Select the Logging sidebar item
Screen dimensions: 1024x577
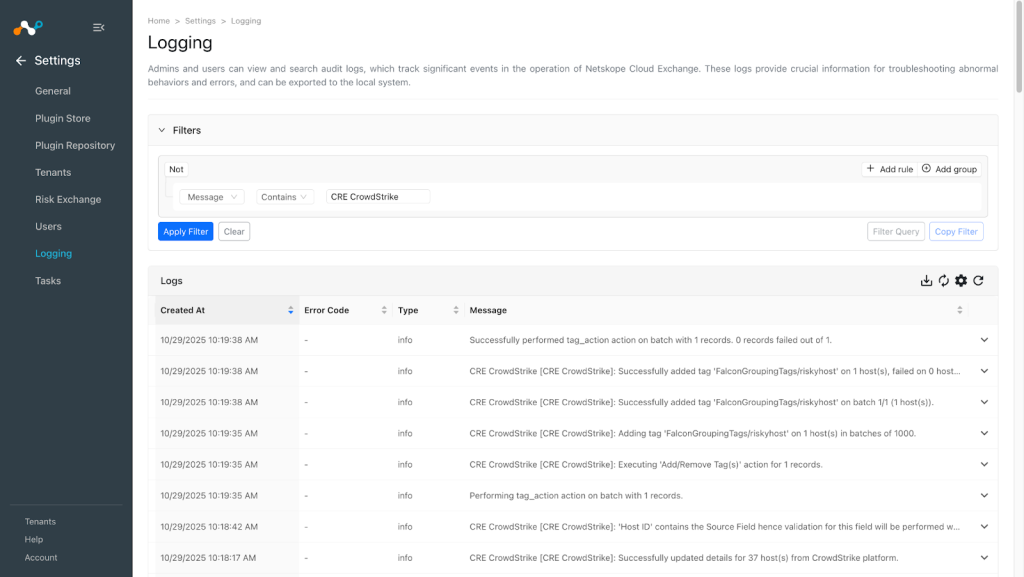coord(54,253)
